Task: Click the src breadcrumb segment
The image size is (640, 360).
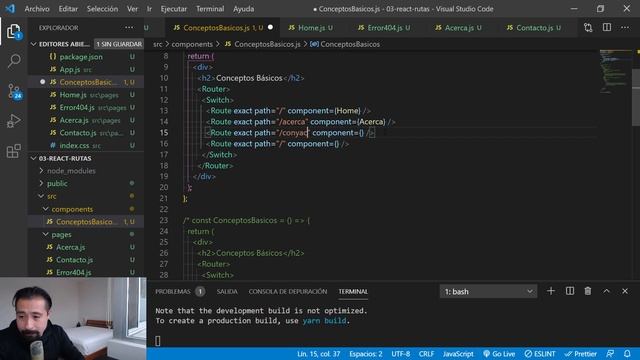Action: 158,44
